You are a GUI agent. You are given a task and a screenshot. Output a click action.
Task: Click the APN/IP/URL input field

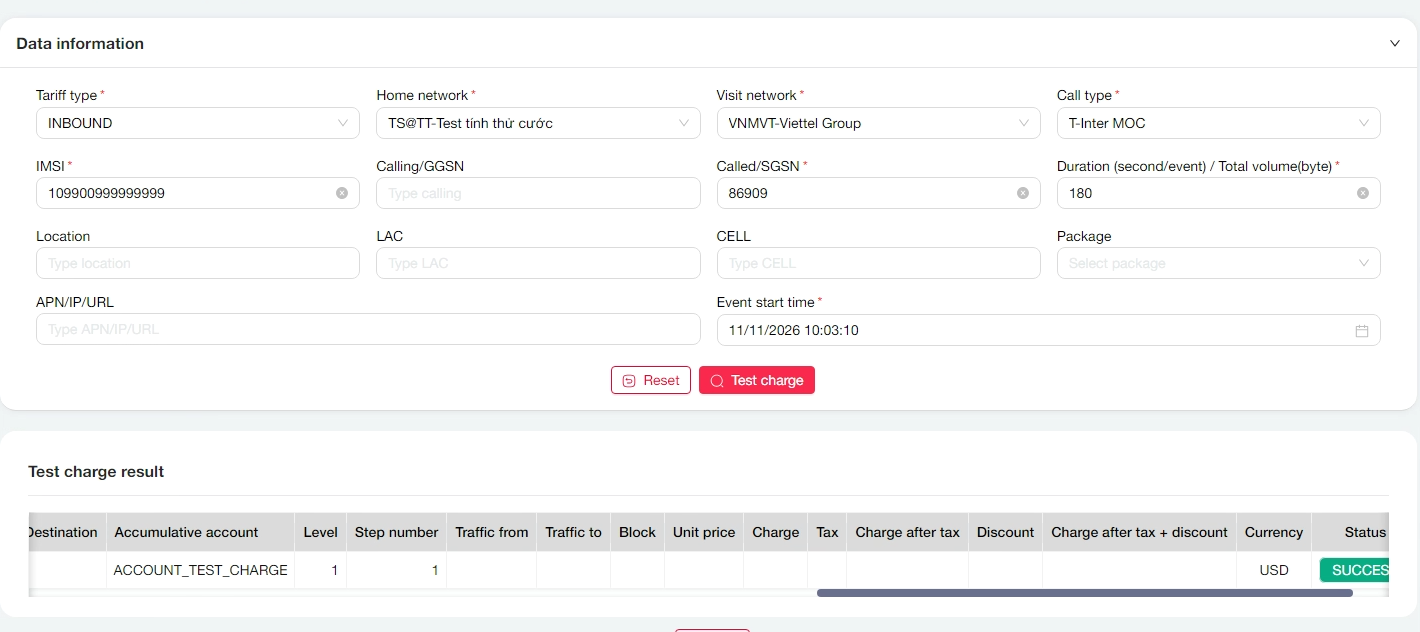click(367, 329)
